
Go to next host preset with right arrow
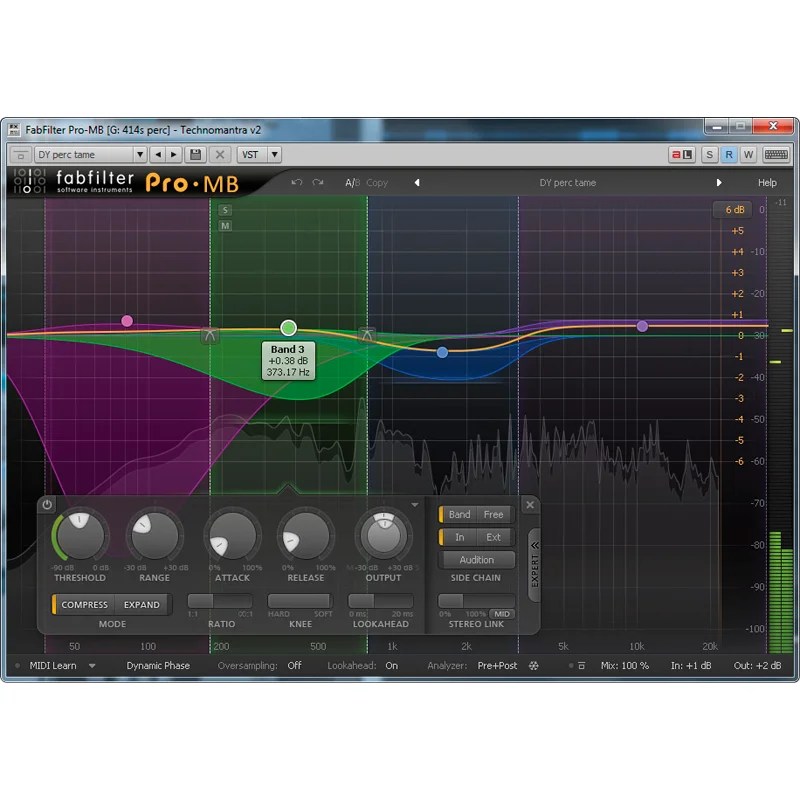[x=173, y=155]
